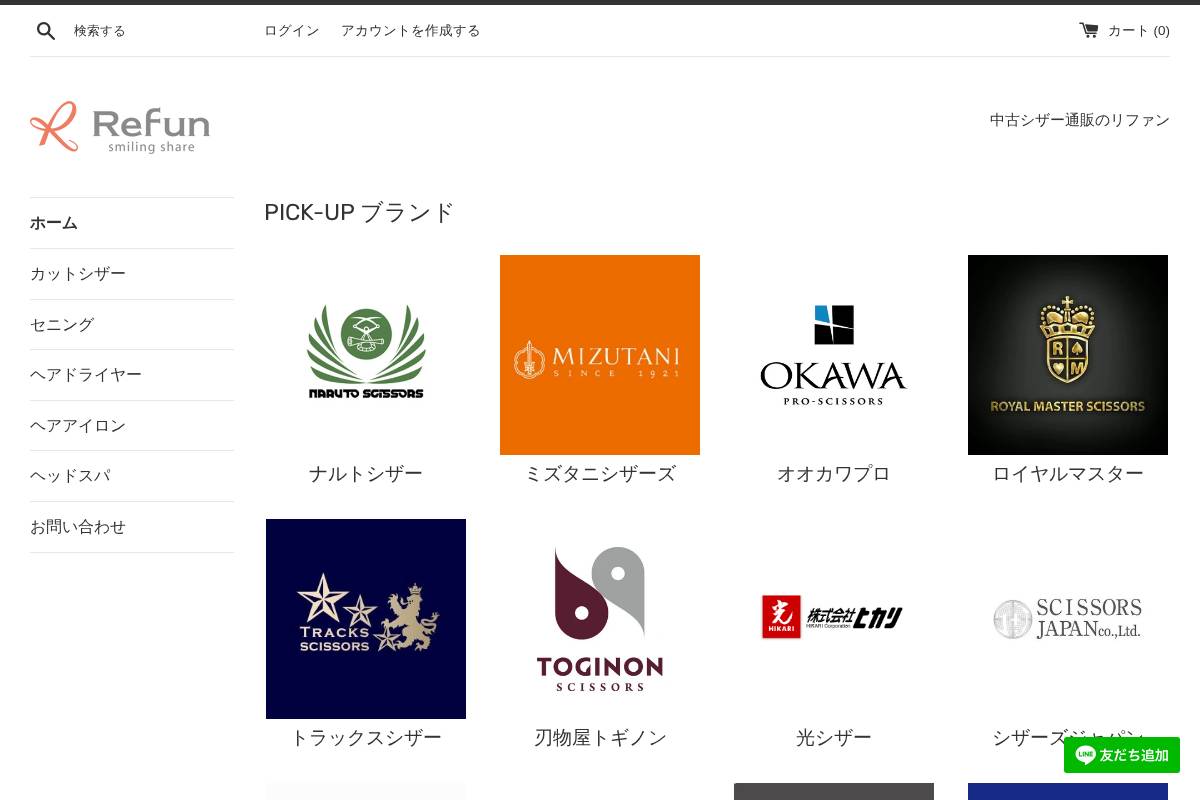Click the search magnifier icon
The height and width of the screenshot is (800, 1200).
pos(46,31)
